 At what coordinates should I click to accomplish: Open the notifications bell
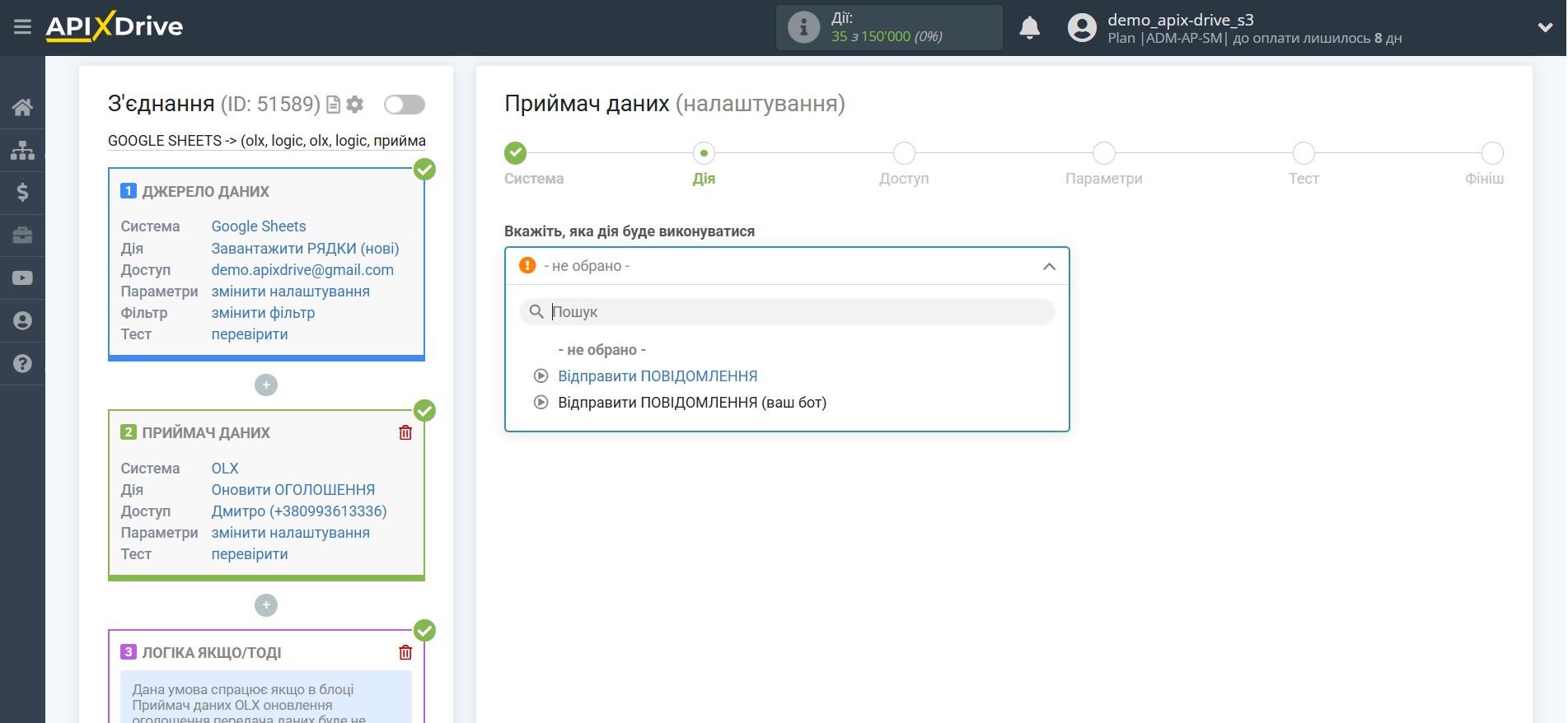click(x=1030, y=27)
